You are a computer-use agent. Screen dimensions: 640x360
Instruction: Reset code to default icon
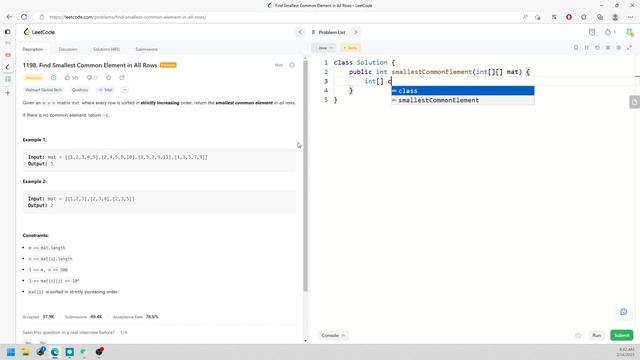(x=597, y=48)
